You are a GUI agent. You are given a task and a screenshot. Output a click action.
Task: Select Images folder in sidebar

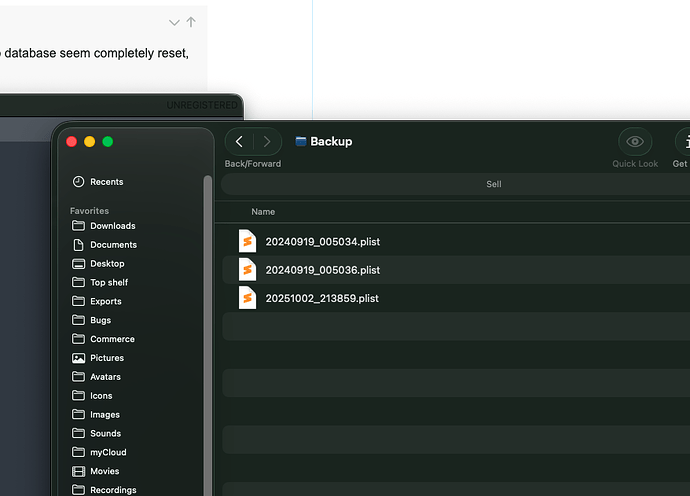[x=96, y=415]
